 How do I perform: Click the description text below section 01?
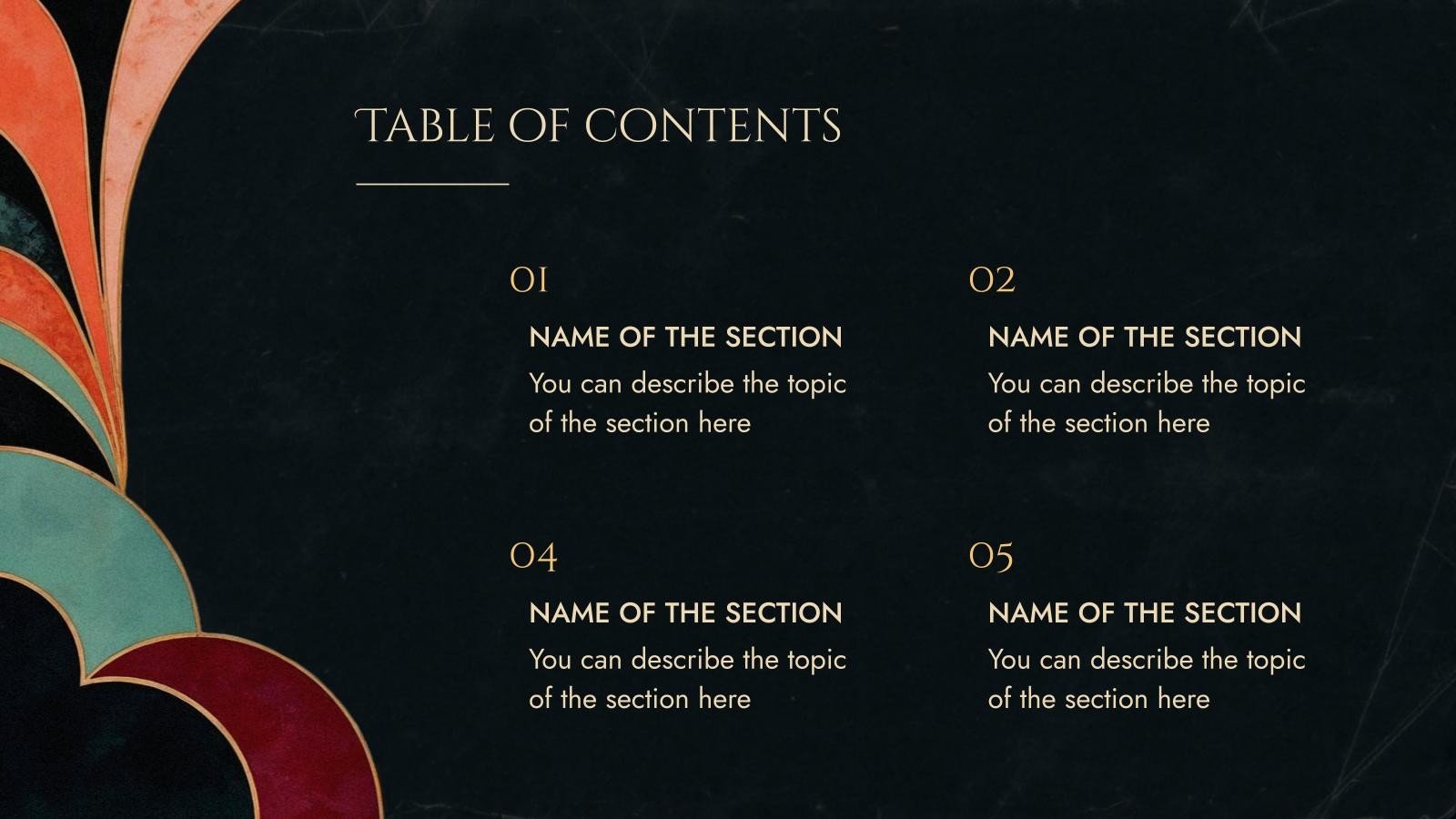pos(687,402)
